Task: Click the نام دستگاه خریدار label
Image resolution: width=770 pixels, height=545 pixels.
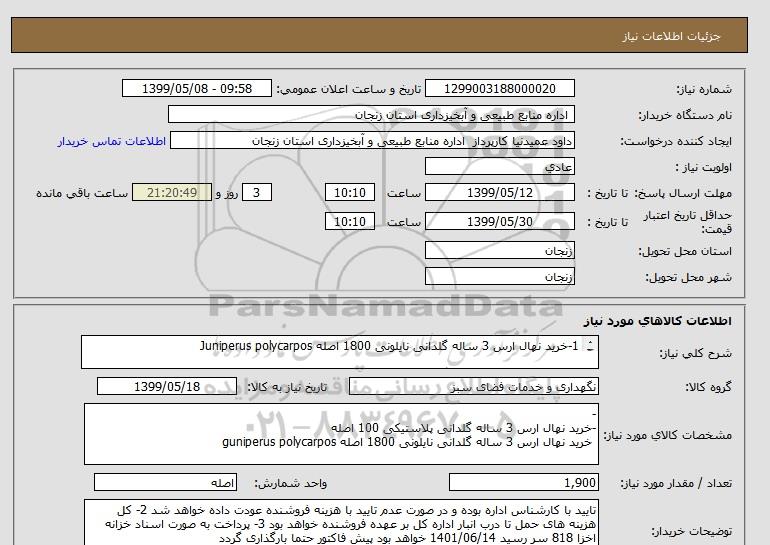Action: point(685,115)
